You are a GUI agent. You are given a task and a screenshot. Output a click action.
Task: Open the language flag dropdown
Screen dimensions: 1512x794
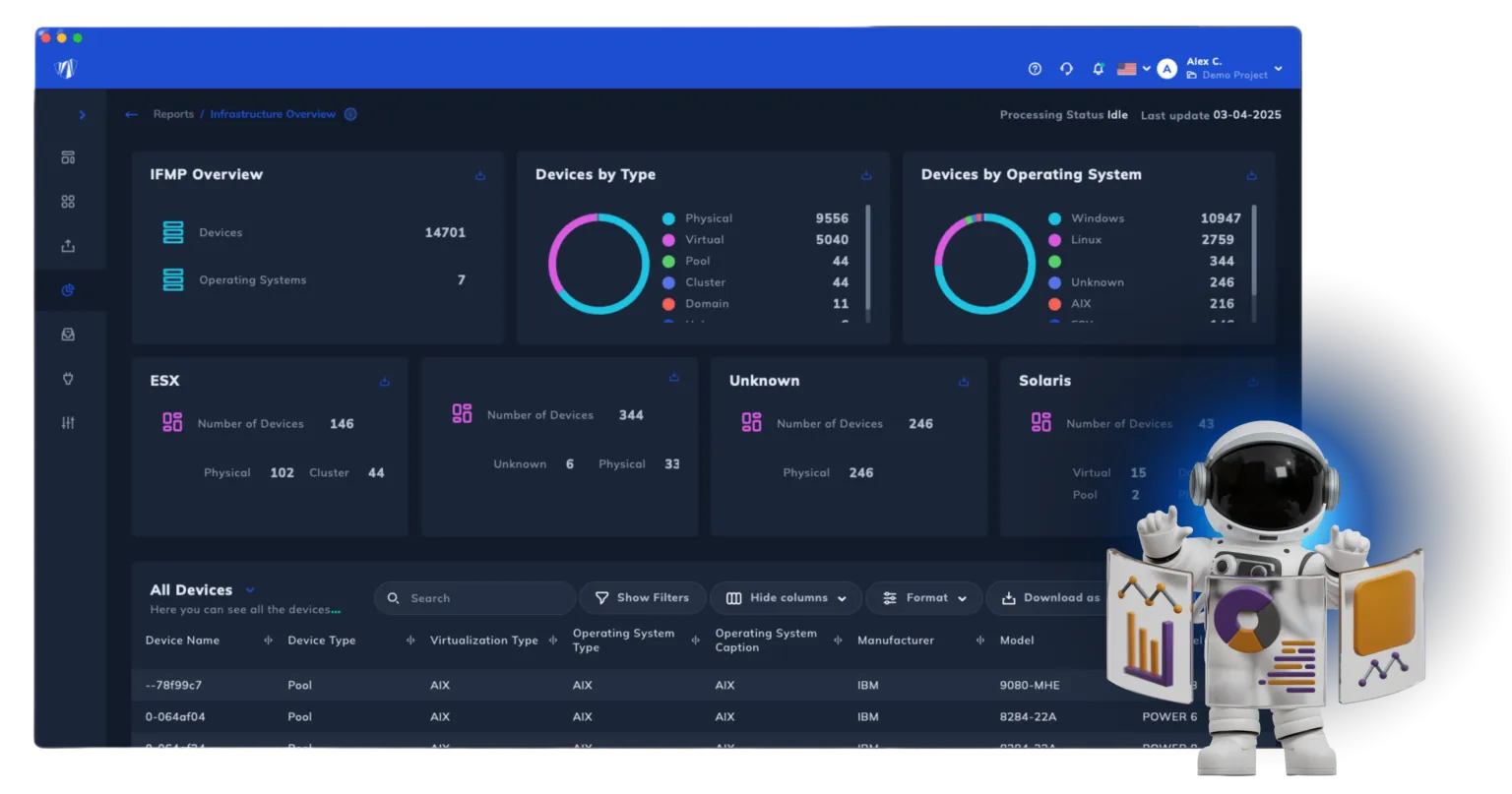pyautogui.click(x=1133, y=69)
